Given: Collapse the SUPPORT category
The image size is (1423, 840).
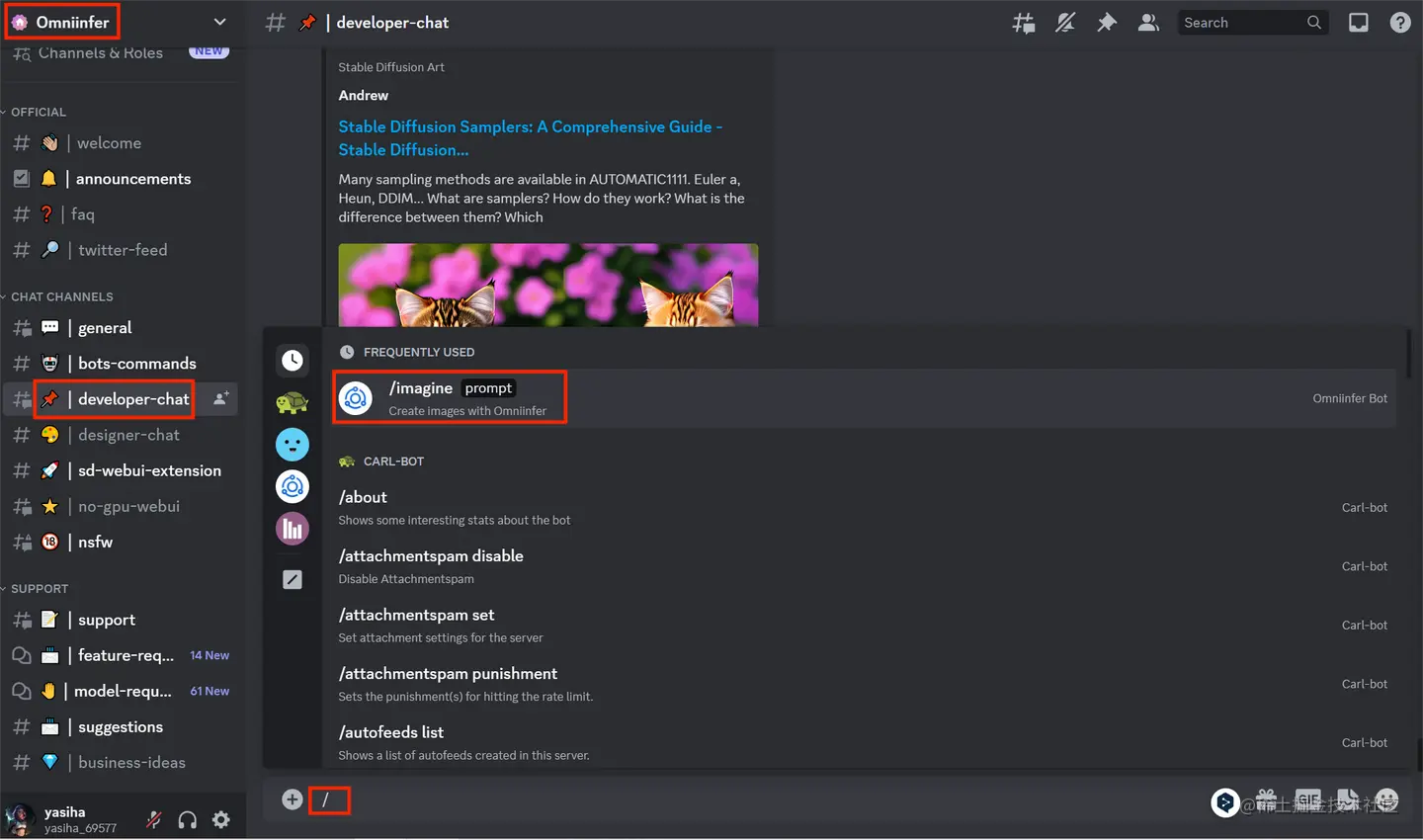Looking at the screenshot, I should pos(37,588).
